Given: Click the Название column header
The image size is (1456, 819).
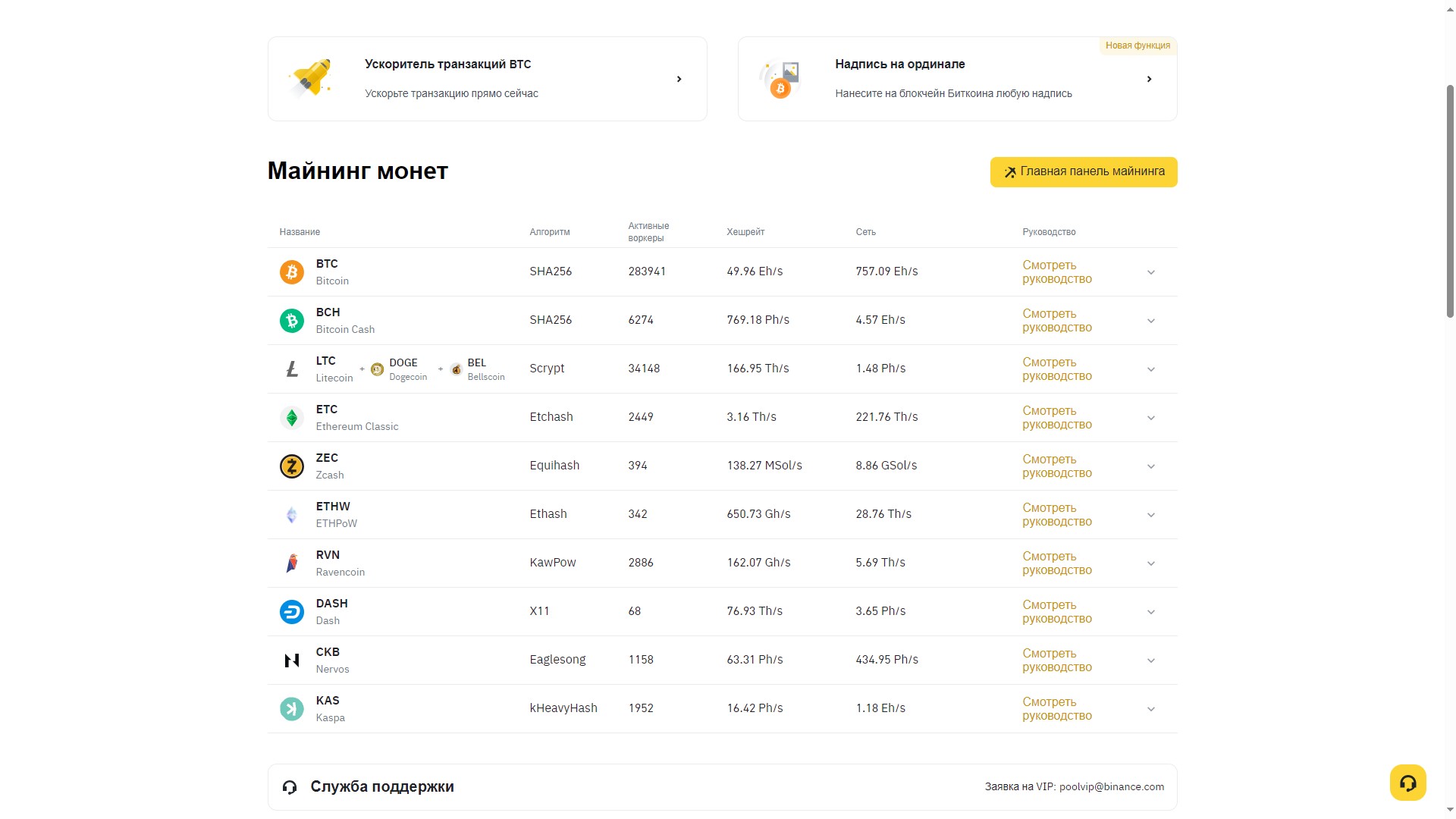Looking at the screenshot, I should (x=300, y=232).
